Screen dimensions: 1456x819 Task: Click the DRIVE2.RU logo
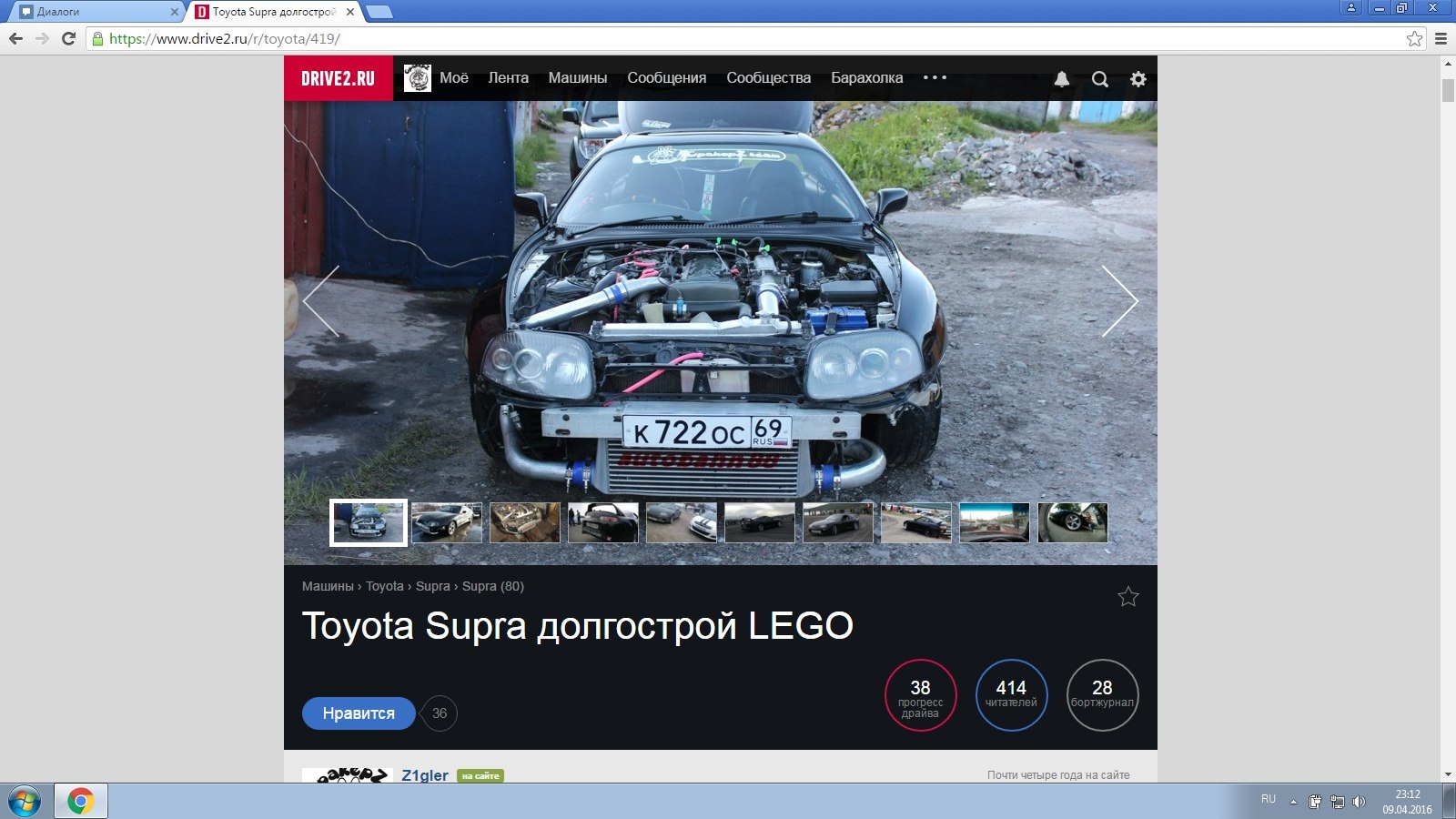pos(339,78)
